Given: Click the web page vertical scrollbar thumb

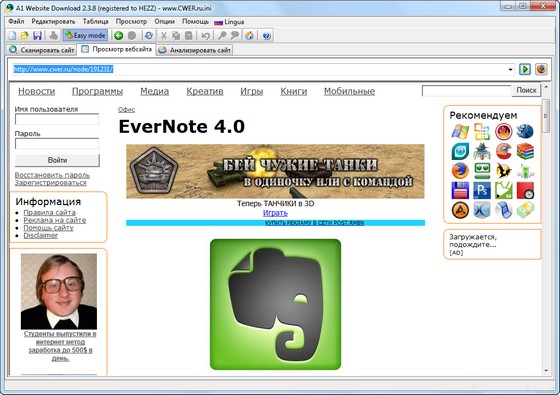Looking at the screenshot, I should pyautogui.click(x=545, y=116).
